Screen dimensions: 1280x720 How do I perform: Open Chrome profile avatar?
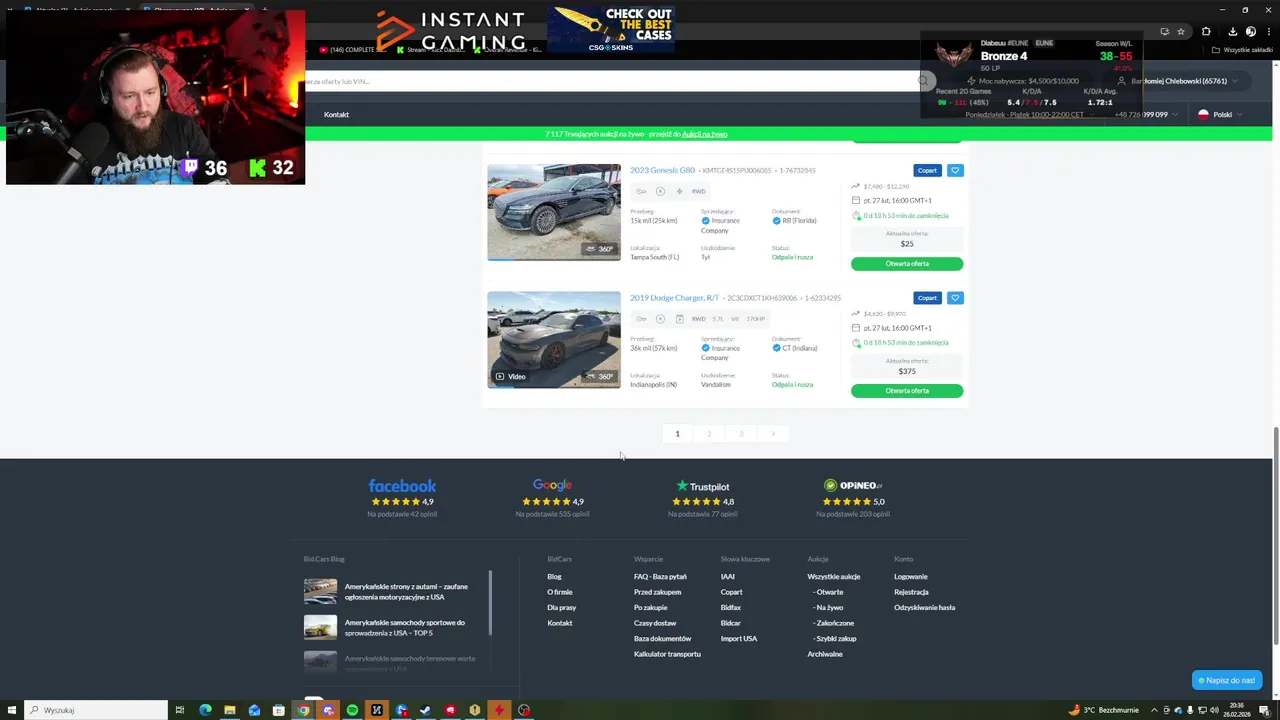(x=1251, y=31)
